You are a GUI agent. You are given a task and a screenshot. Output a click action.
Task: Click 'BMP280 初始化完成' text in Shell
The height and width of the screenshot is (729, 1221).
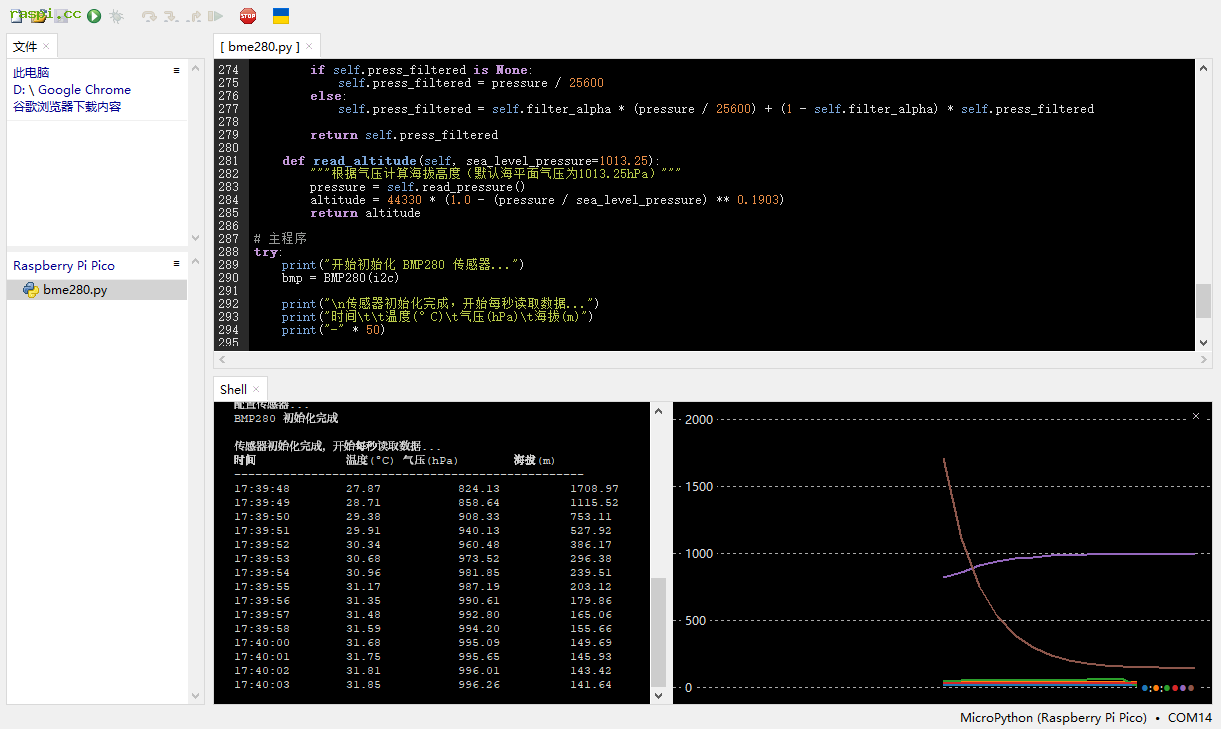point(286,418)
